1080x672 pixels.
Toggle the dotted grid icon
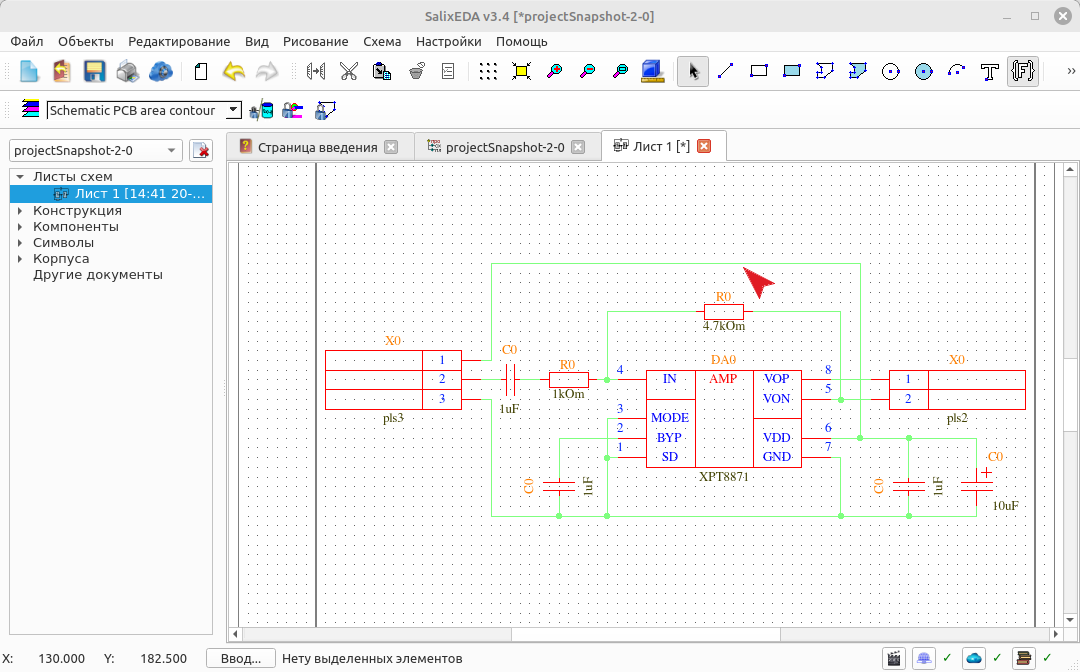488,71
